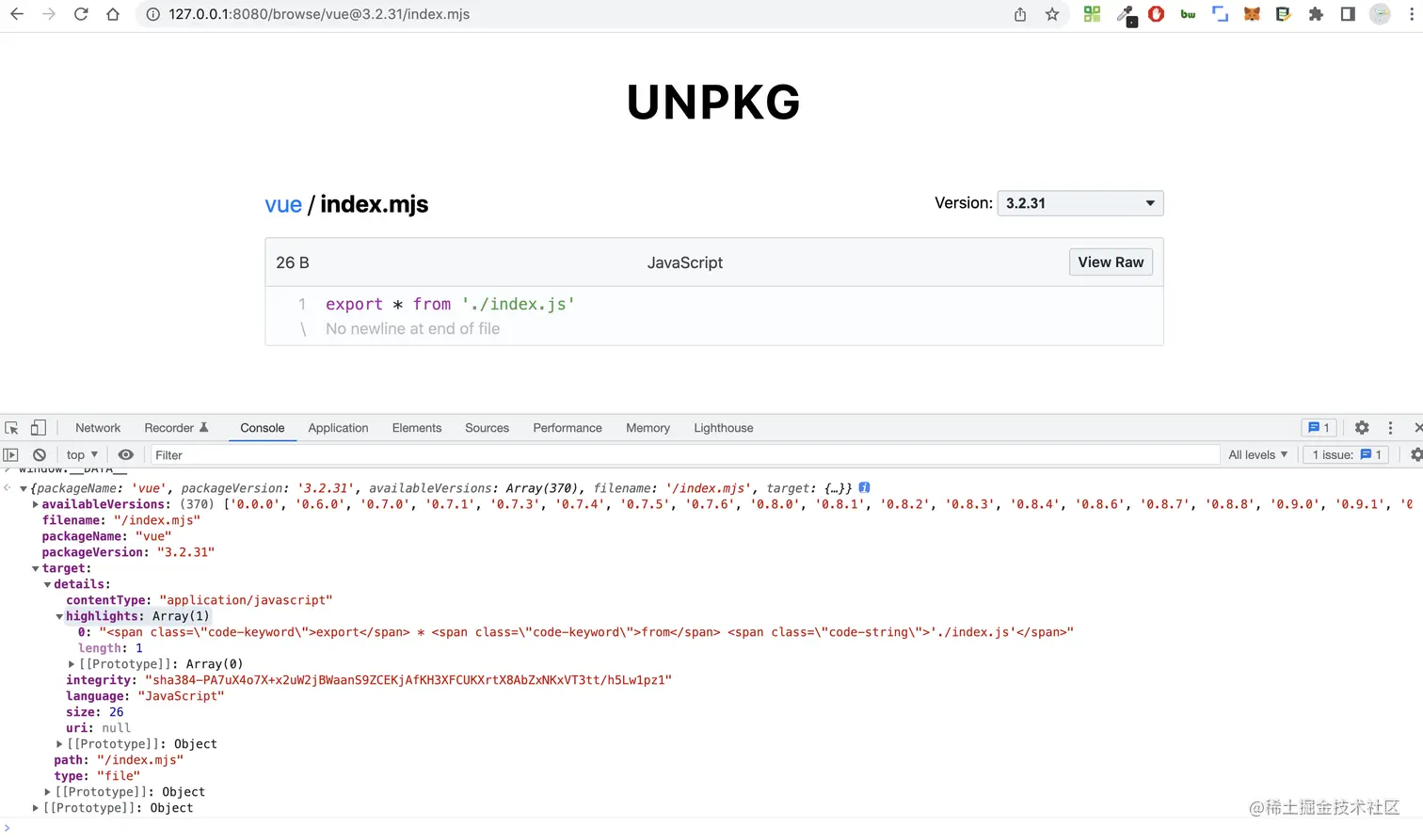Open the ColorZilla eyedropper extension
The image size is (1423, 840).
[x=1124, y=14]
